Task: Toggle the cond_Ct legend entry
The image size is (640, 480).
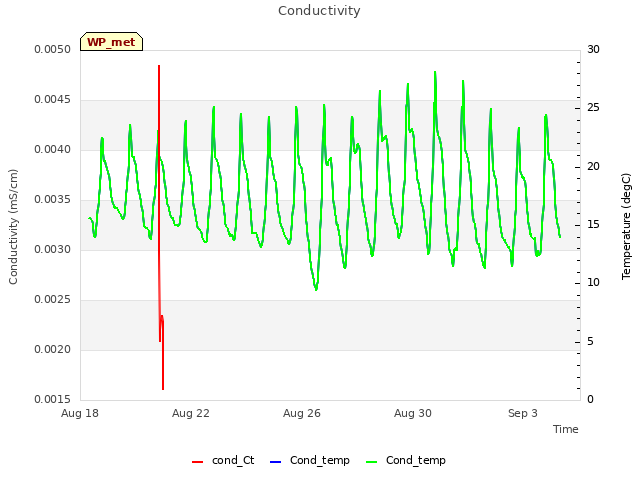Action: tap(223, 460)
